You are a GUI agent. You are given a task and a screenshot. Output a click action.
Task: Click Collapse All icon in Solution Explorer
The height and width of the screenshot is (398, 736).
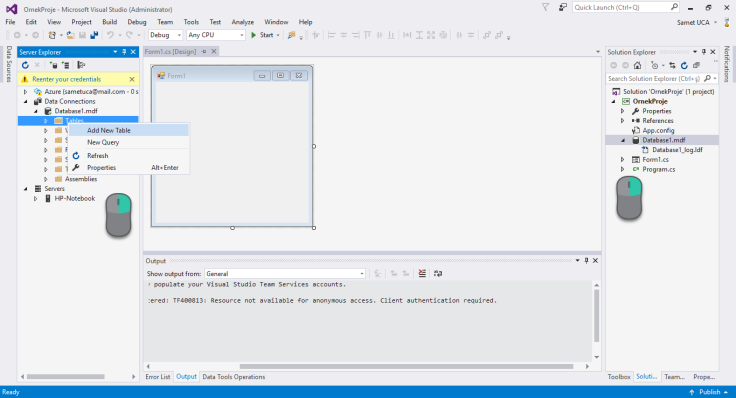click(697, 65)
